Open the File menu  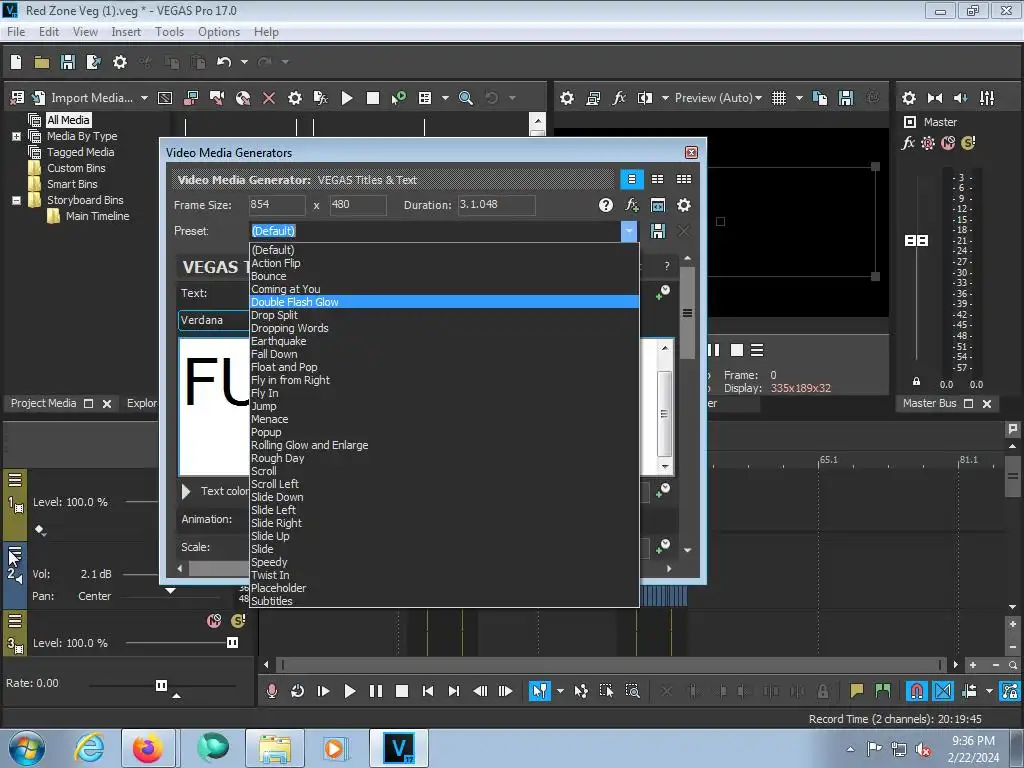[16, 31]
